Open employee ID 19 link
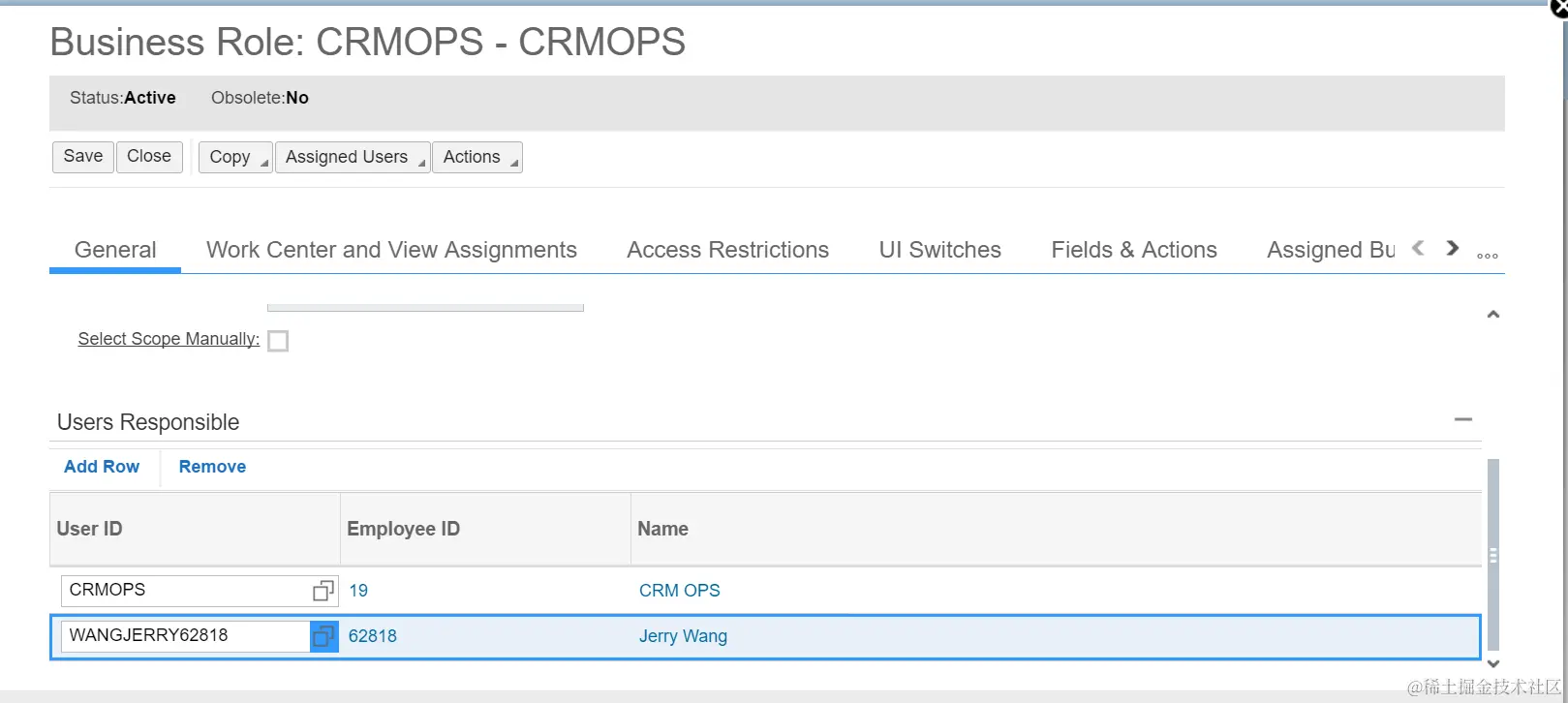This screenshot has height=703, width=1568. [x=358, y=591]
